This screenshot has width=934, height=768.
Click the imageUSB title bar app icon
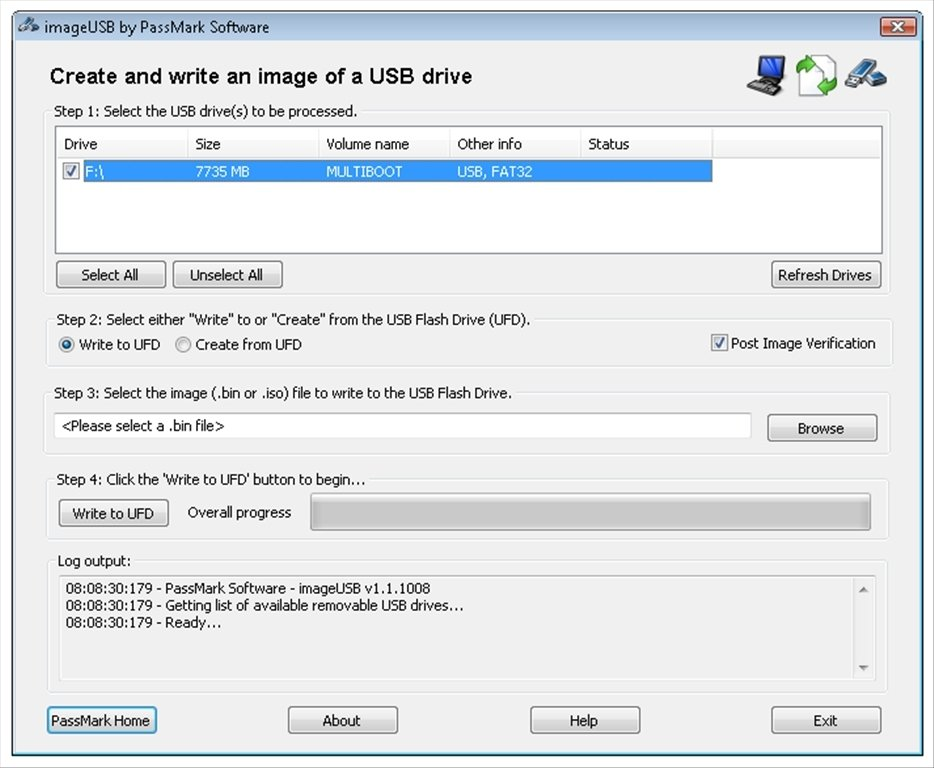[x=29, y=27]
